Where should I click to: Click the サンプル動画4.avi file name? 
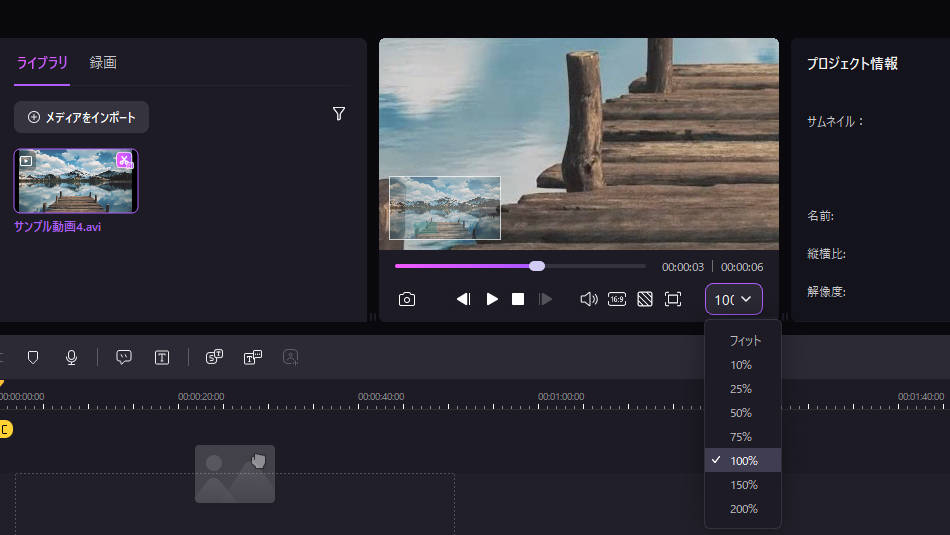click(58, 227)
